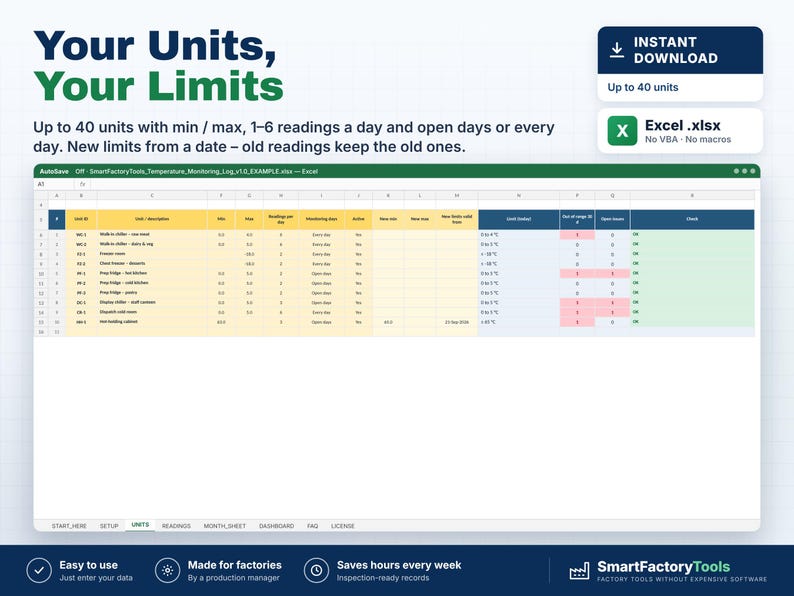This screenshot has width=794, height=596.
Task: Click the Limit (today) heading cell
Action: click(x=519, y=219)
